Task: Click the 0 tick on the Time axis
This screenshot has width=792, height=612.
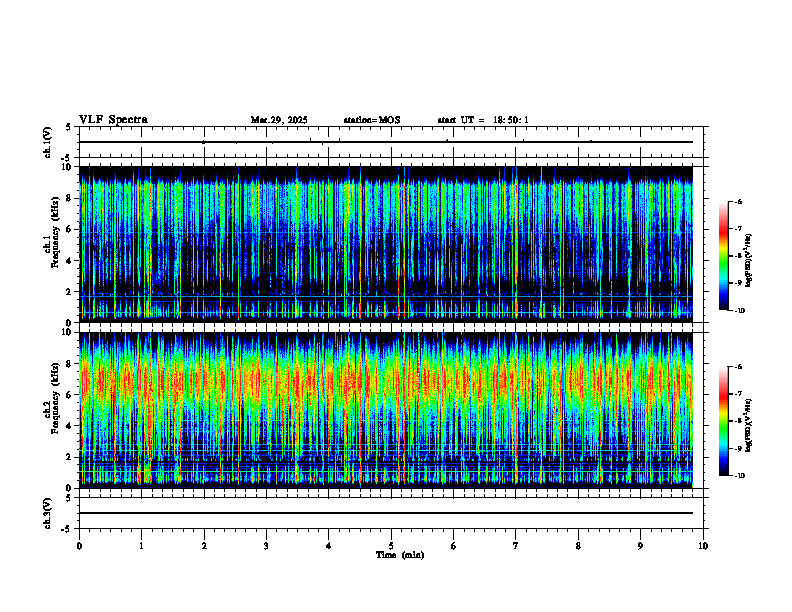Action: 79,546
